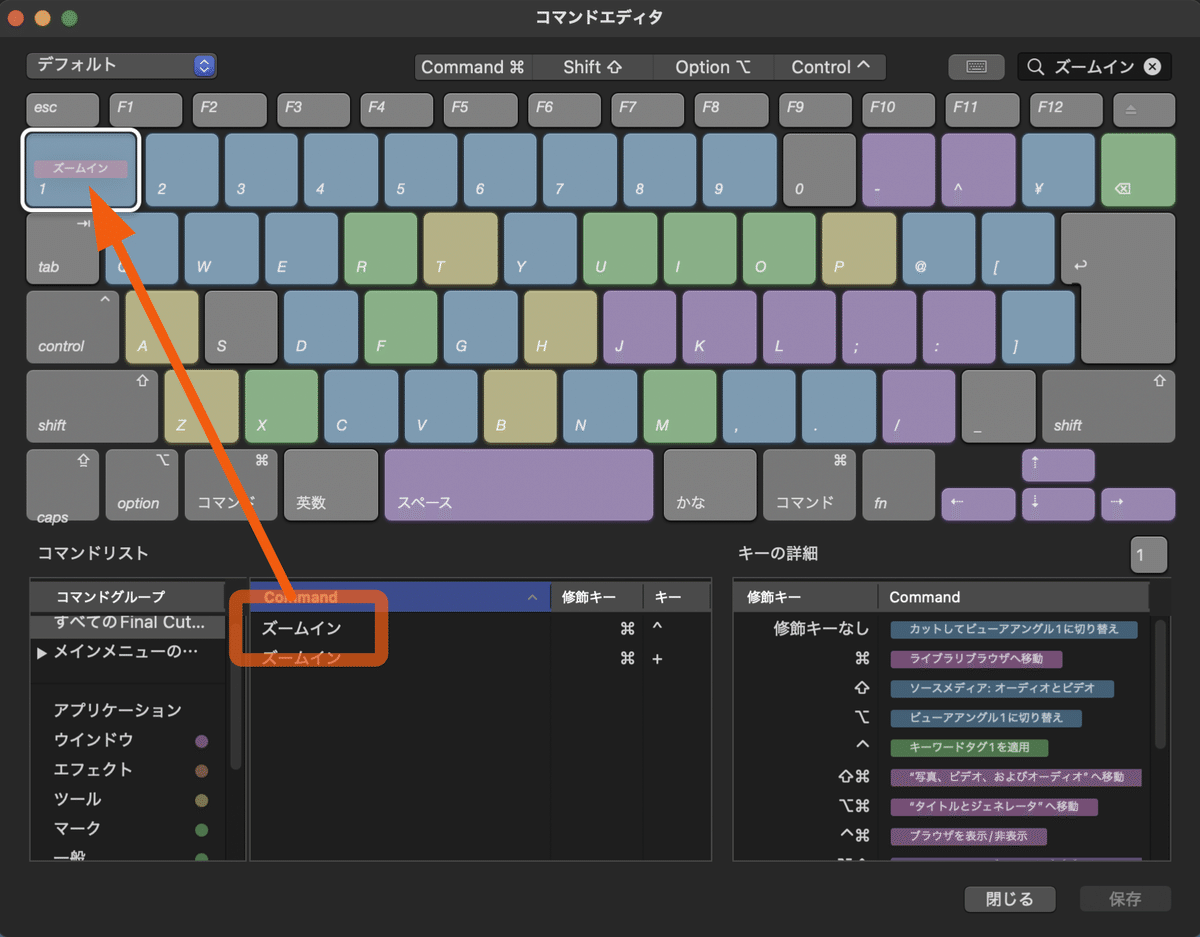Image resolution: width=1200 pixels, height=937 pixels.
Task: Select the 1 key labeled ズームイン
Action: click(x=80, y=170)
